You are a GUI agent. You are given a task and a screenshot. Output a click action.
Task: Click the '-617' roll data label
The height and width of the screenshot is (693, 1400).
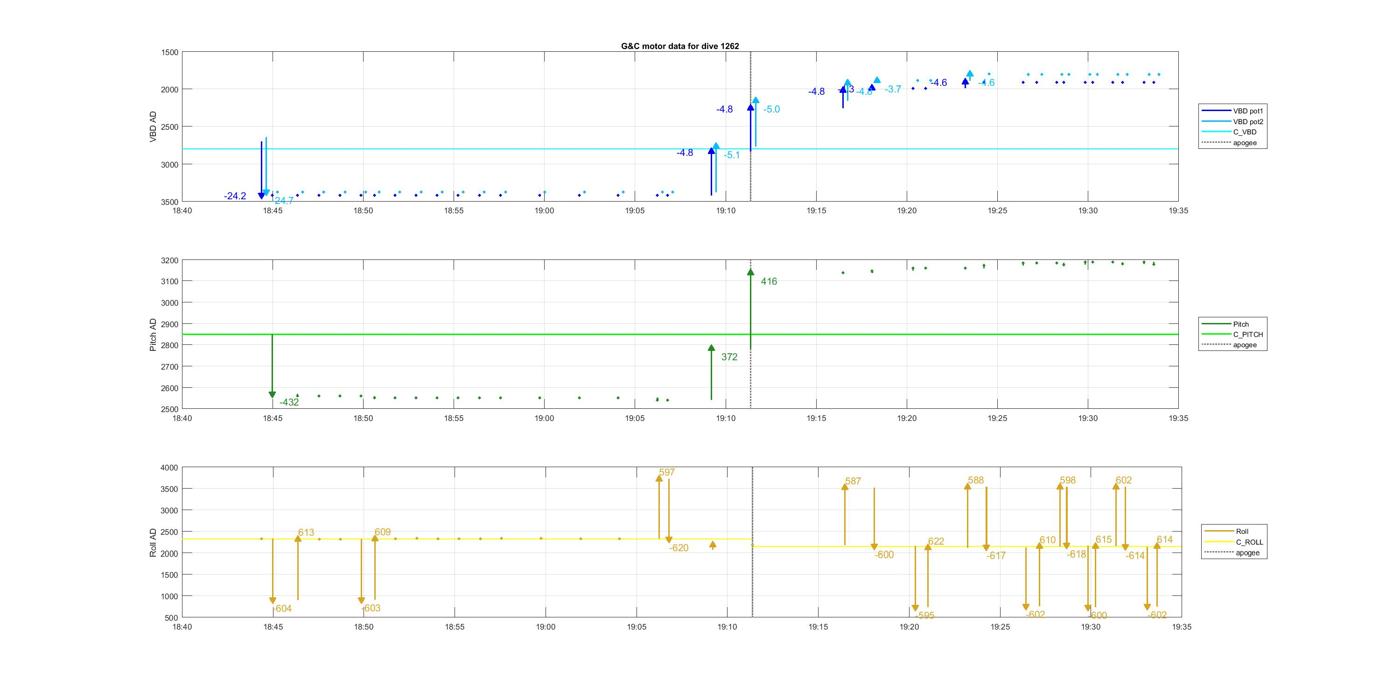[x=996, y=556]
